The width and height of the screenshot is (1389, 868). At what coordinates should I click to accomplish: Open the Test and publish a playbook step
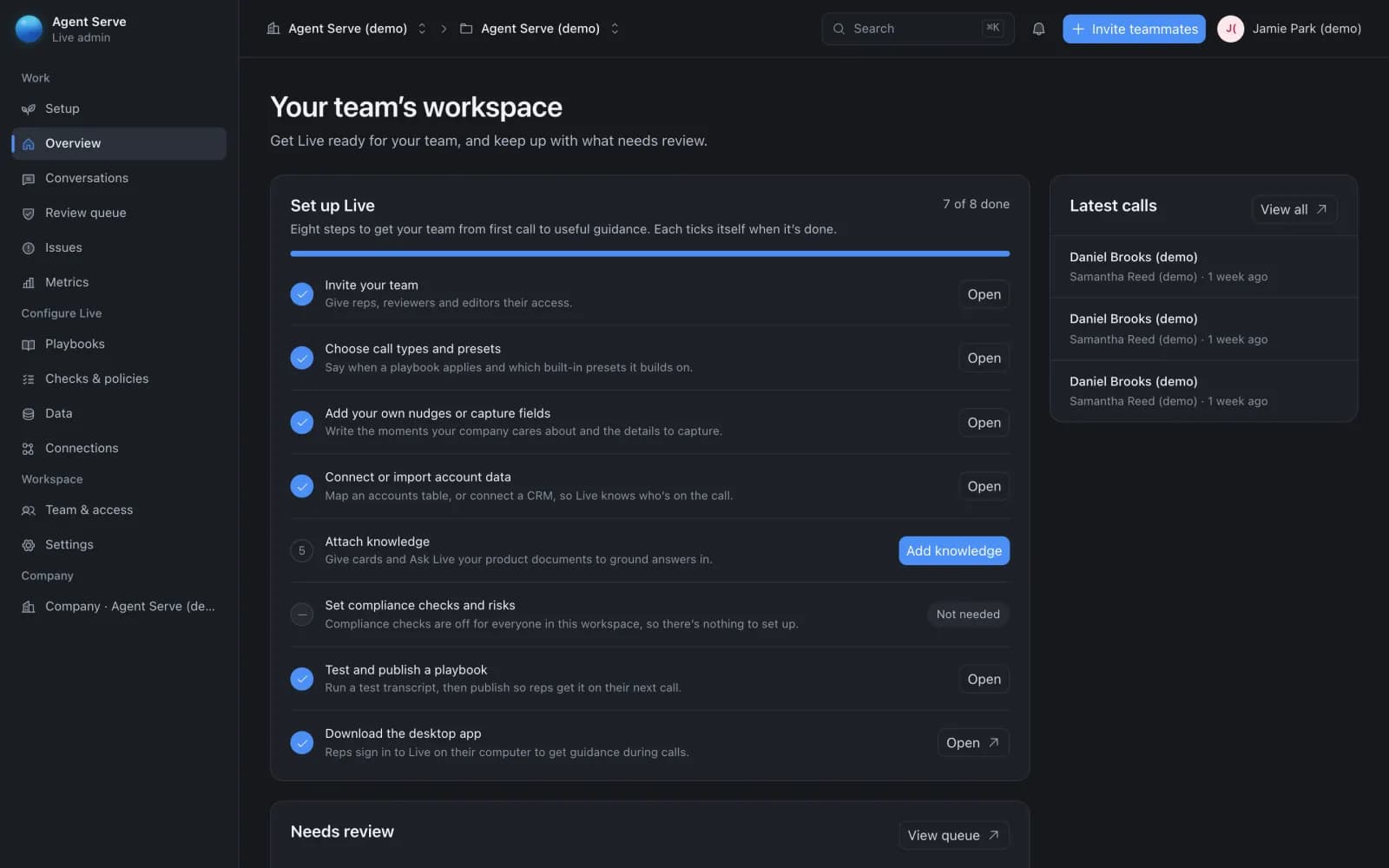click(x=984, y=679)
